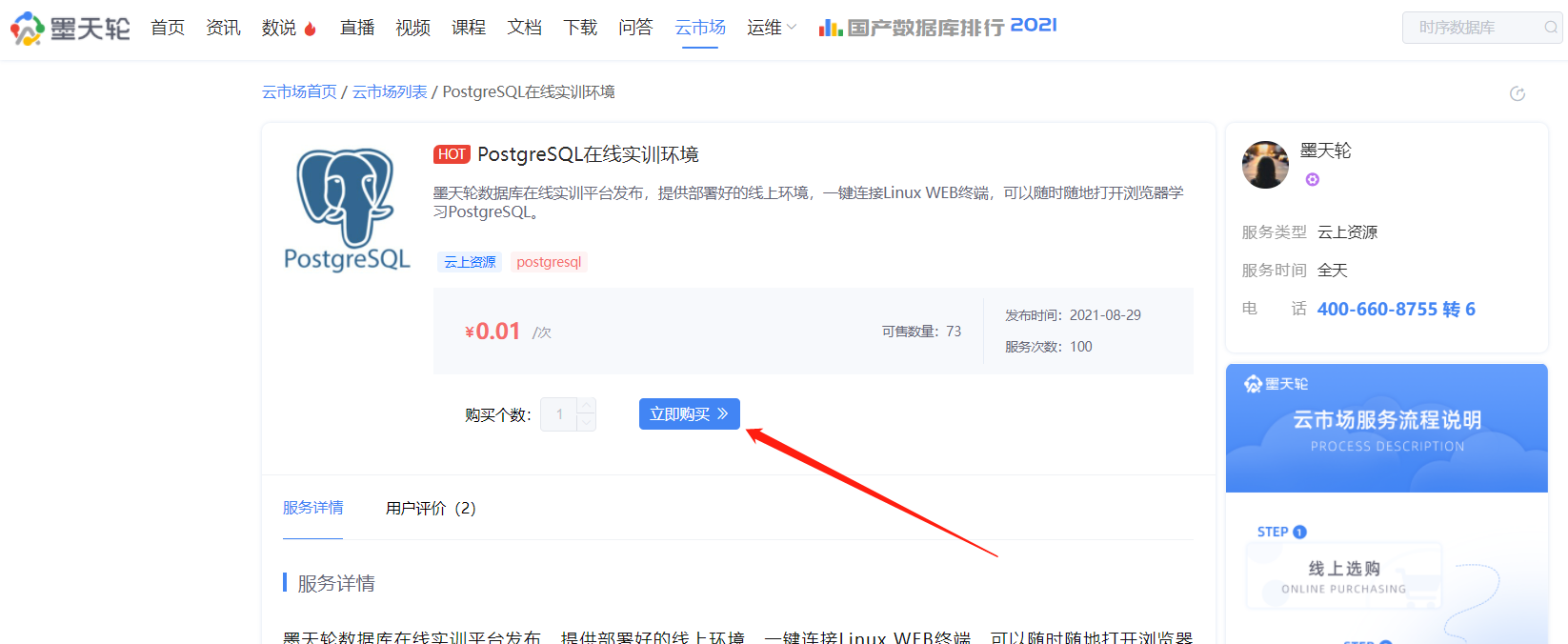Go to 云市场首页 breadcrumb link
Image resolution: width=1568 pixels, height=644 pixels.
(x=299, y=91)
